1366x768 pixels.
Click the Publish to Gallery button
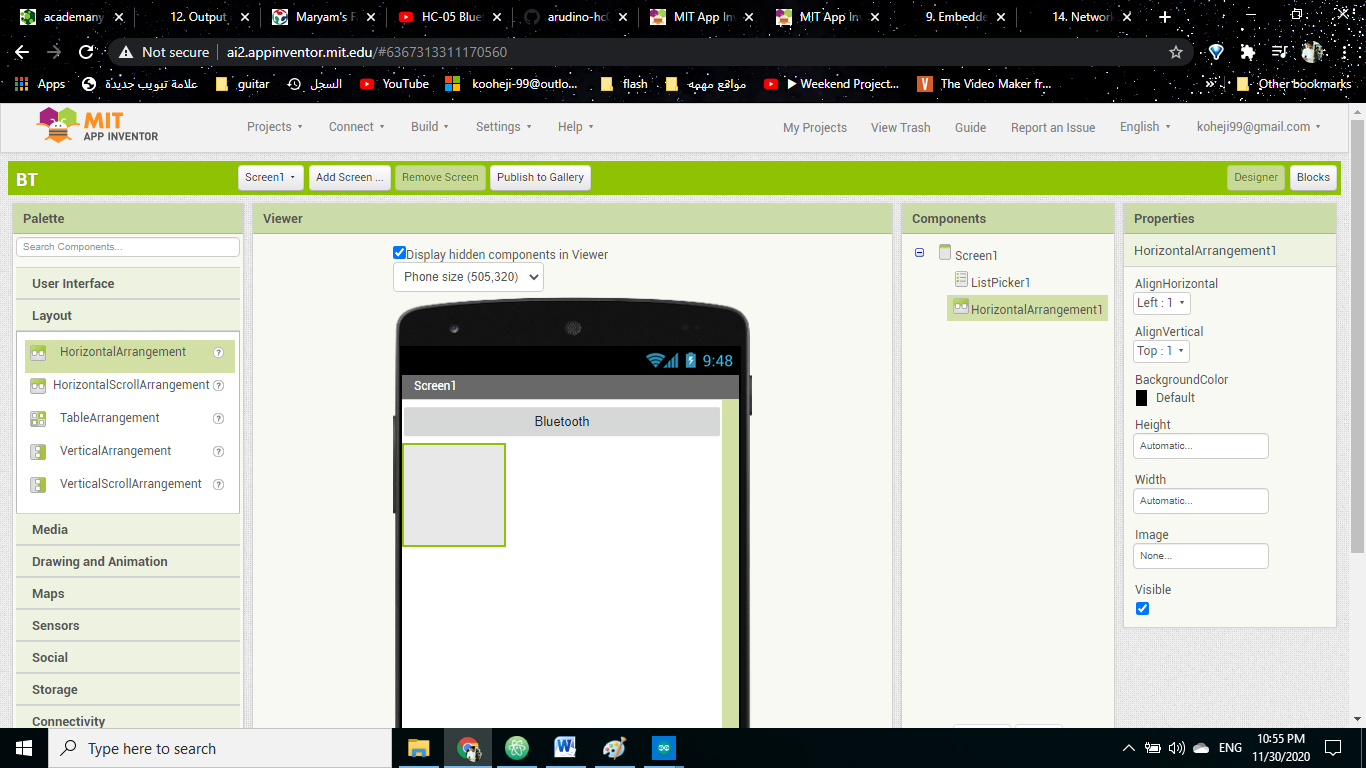(x=540, y=177)
